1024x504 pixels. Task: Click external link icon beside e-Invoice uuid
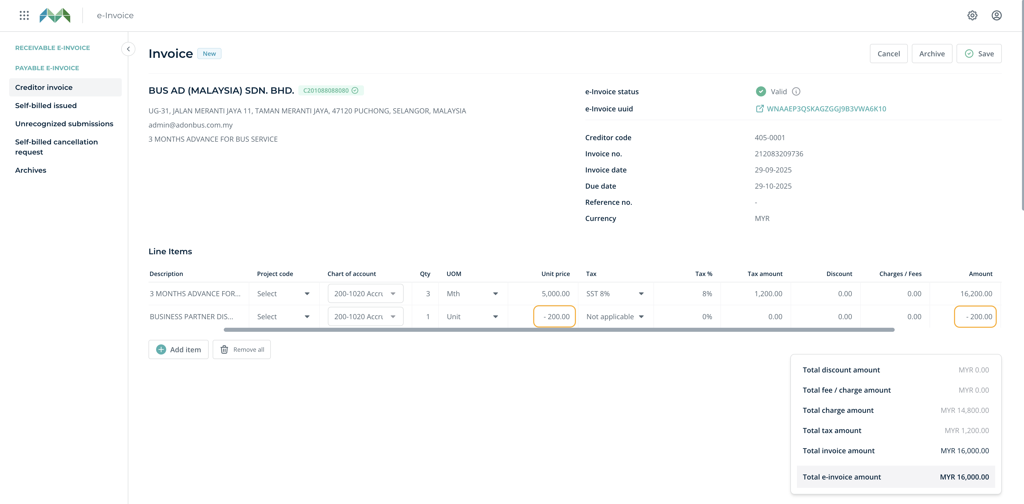point(760,109)
